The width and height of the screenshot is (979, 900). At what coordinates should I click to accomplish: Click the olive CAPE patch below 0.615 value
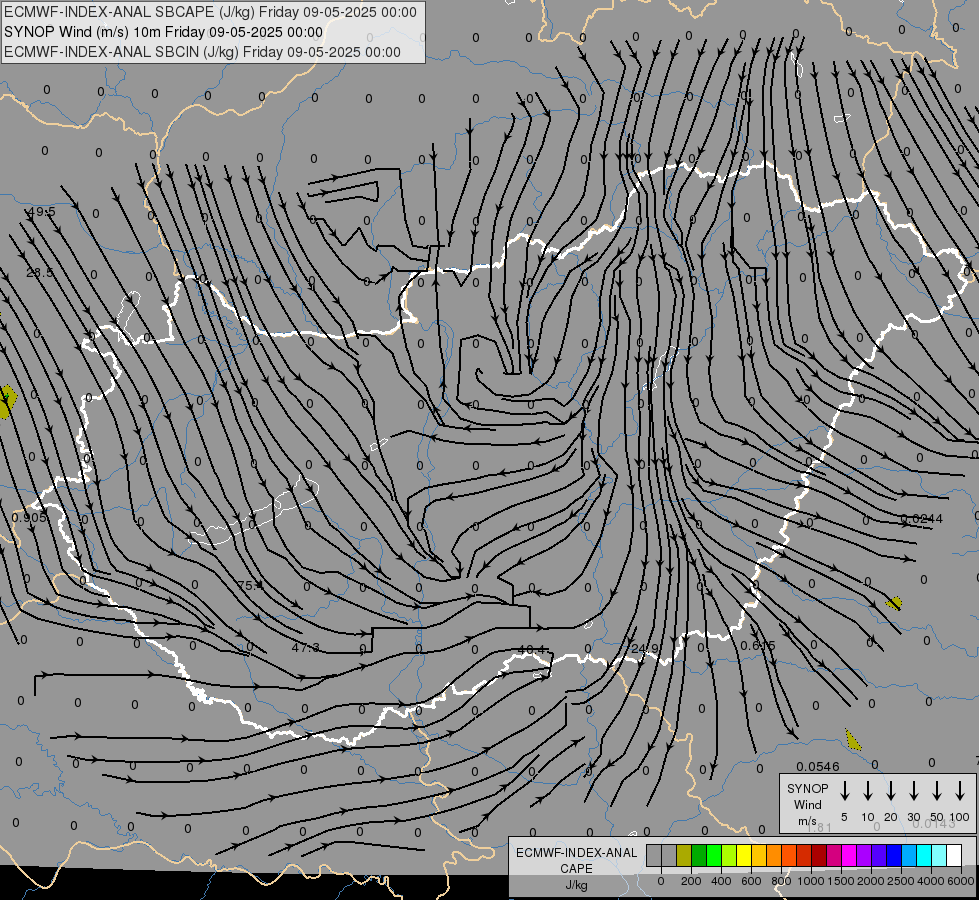pos(854,739)
